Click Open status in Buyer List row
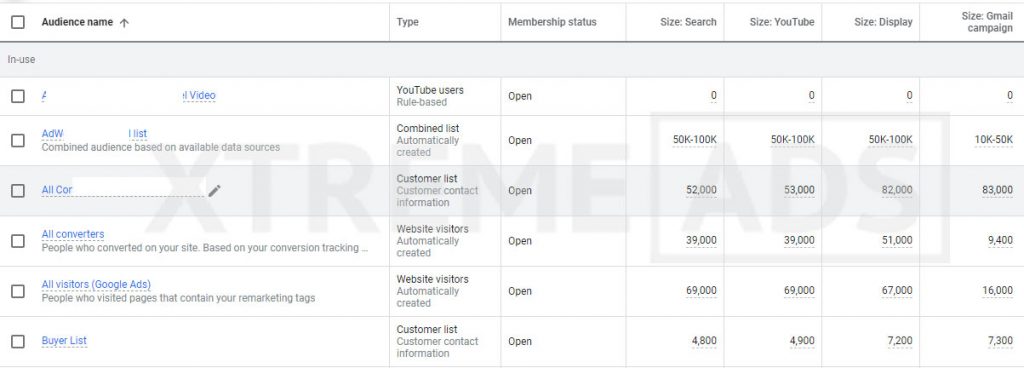Image resolution: width=1024 pixels, height=368 pixels. (520, 341)
